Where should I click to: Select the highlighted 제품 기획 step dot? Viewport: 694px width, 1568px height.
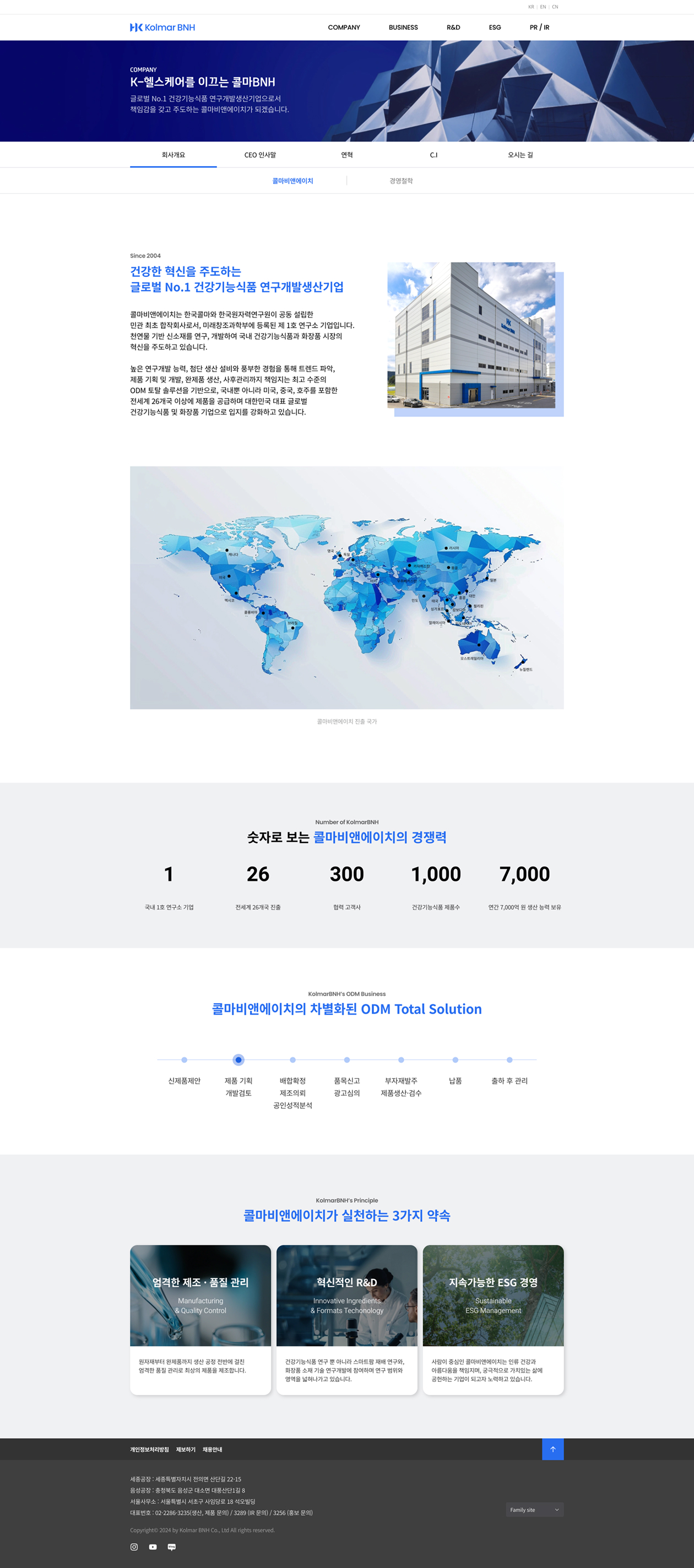(x=238, y=1060)
